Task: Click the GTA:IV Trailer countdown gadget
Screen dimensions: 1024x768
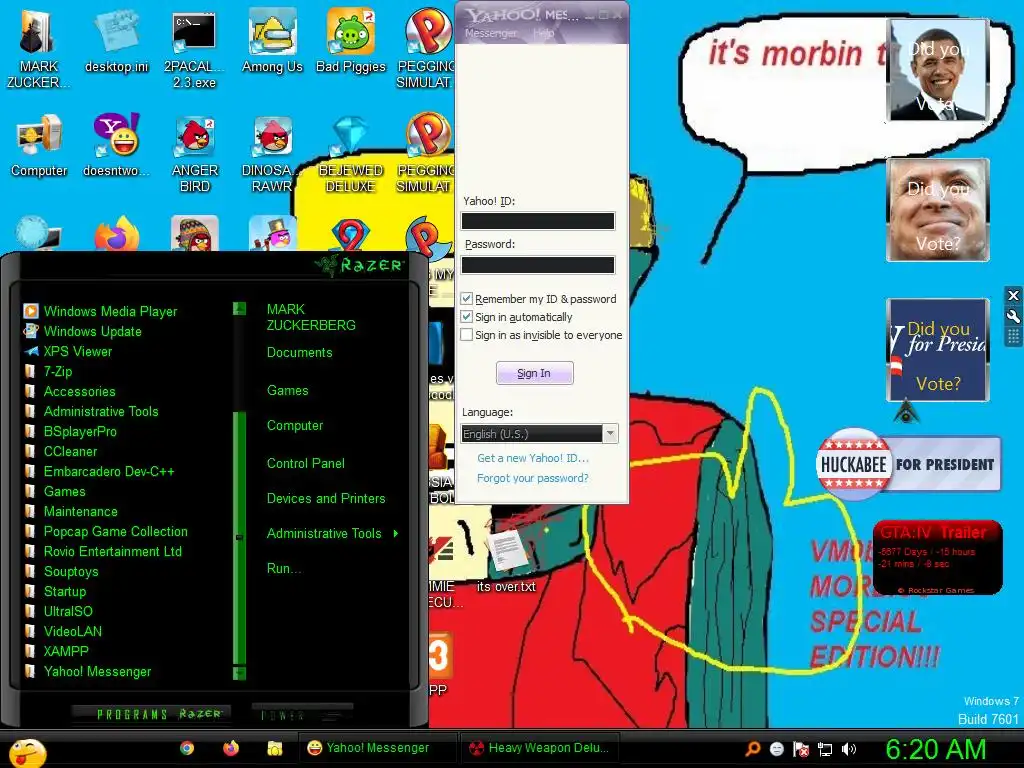Action: coord(937,558)
